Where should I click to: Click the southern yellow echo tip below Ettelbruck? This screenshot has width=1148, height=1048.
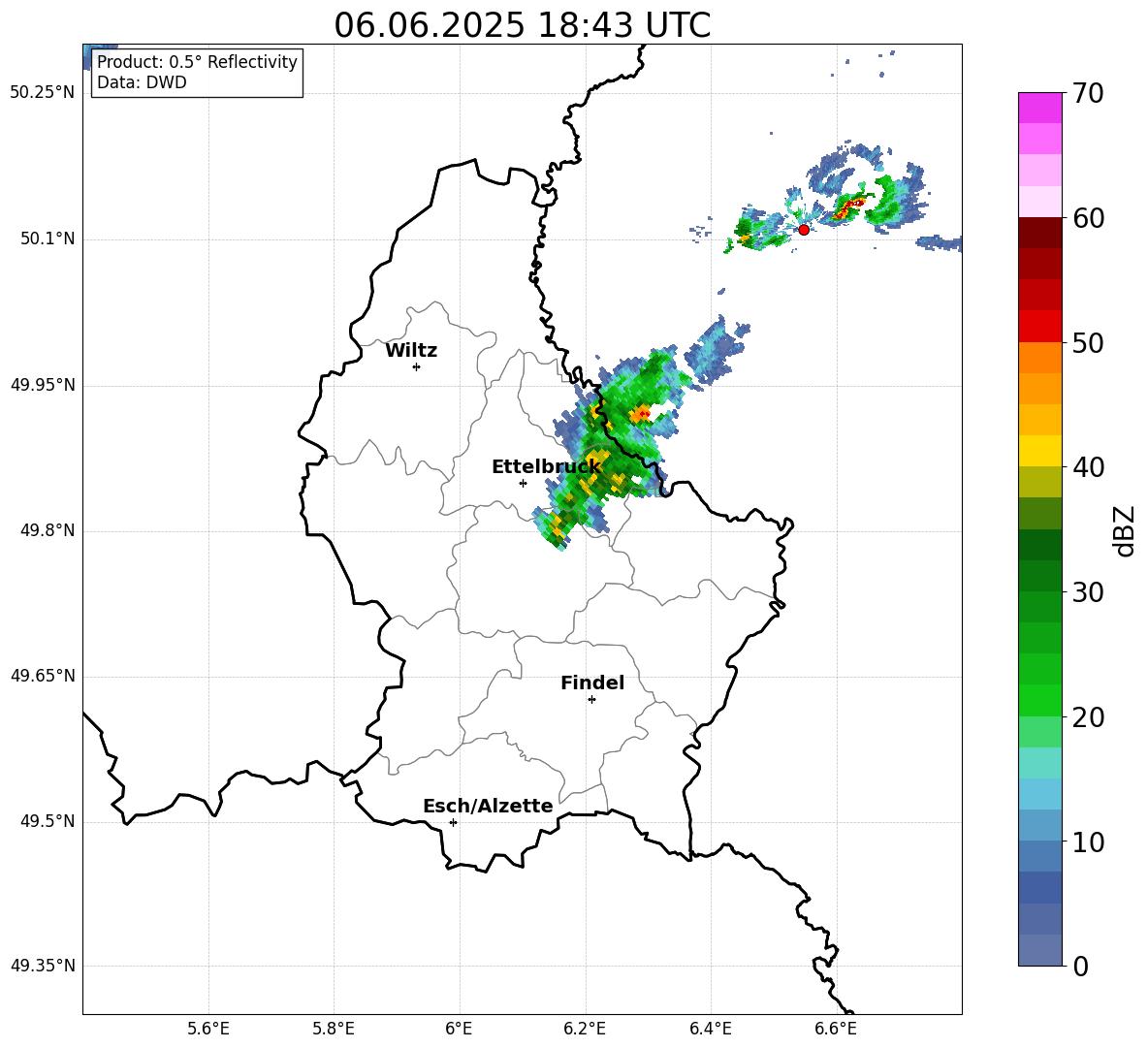coord(557,526)
